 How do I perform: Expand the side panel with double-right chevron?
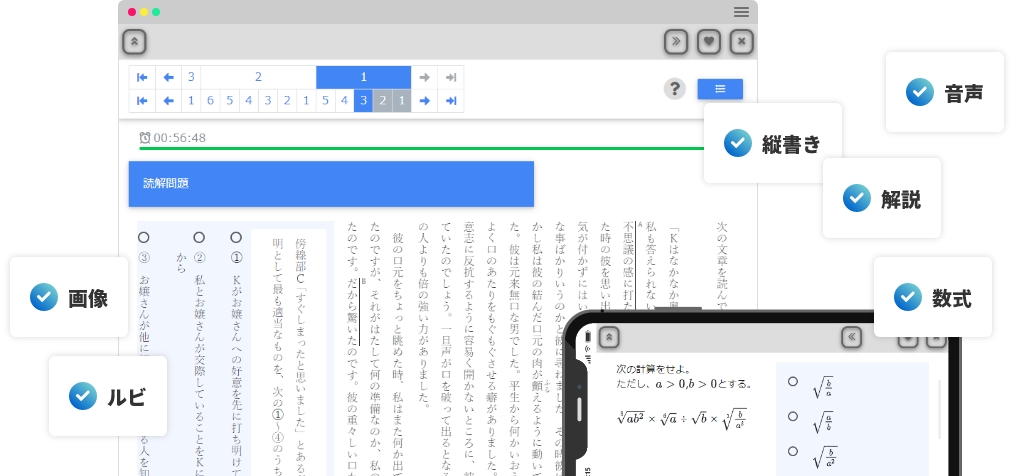click(x=676, y=42)
